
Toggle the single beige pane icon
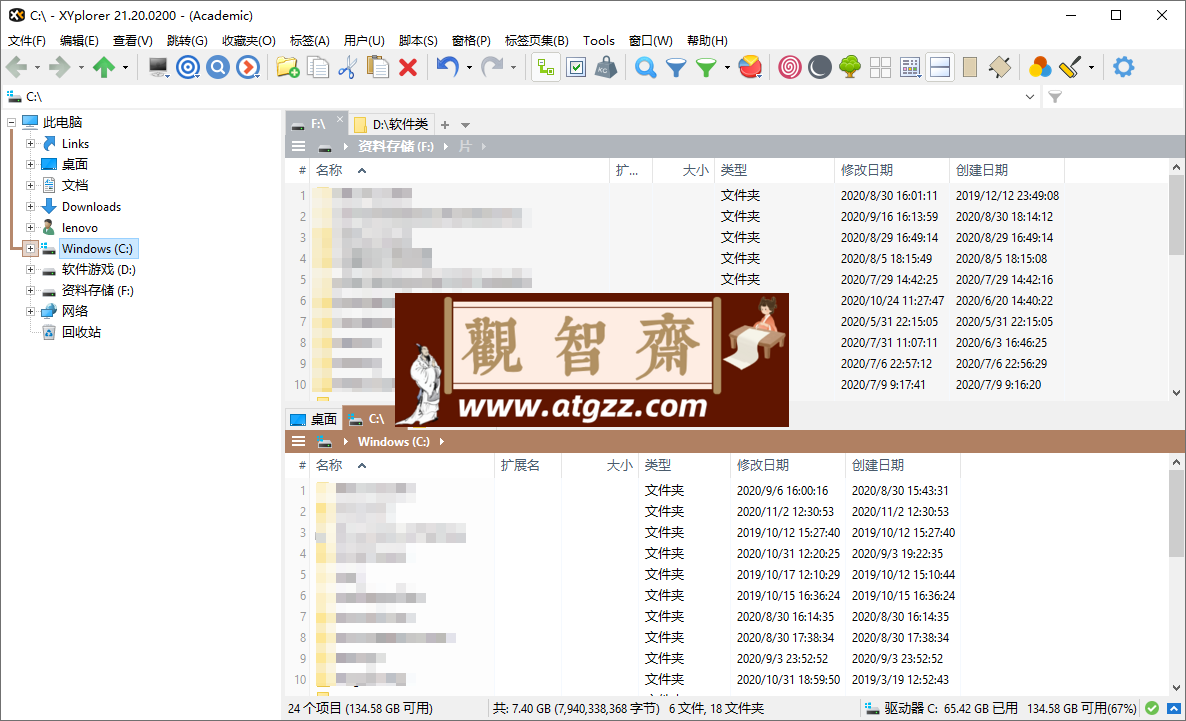pyautogui.click(x=970, y=67)
